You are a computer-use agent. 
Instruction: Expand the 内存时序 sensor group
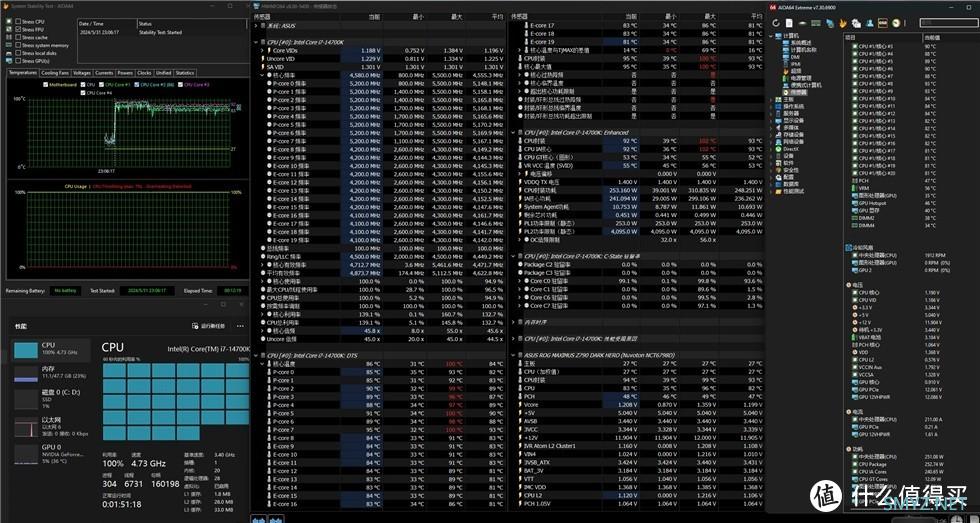[513, 322]
